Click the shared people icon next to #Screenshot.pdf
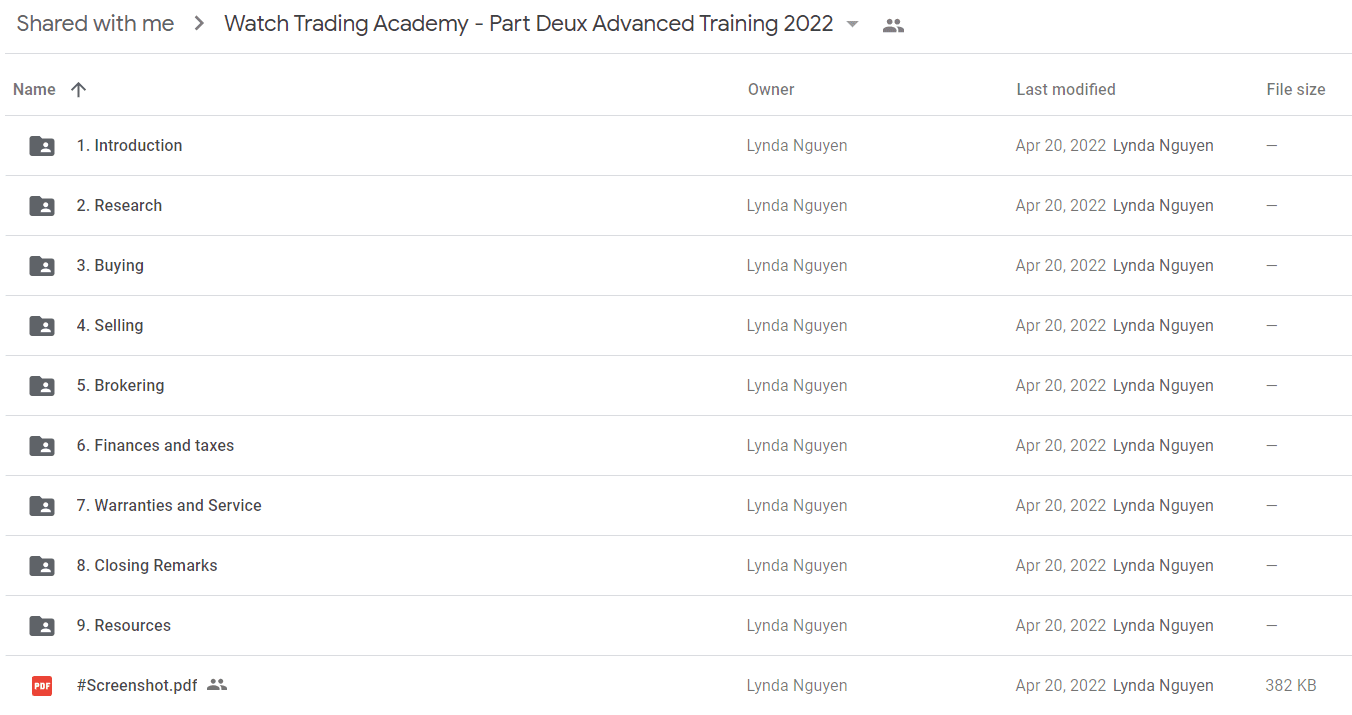Viewport: 1352px width, 715px height. [217, 685]
